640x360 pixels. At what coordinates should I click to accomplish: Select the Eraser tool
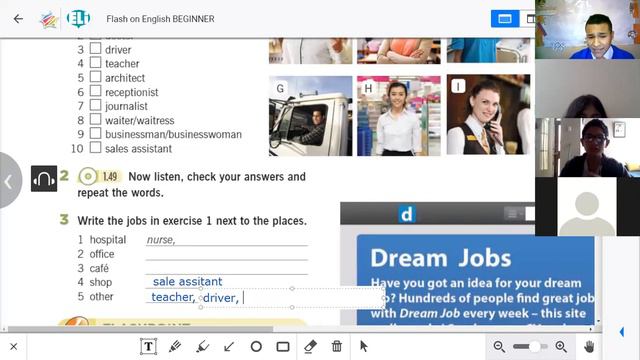pos(310,347)
